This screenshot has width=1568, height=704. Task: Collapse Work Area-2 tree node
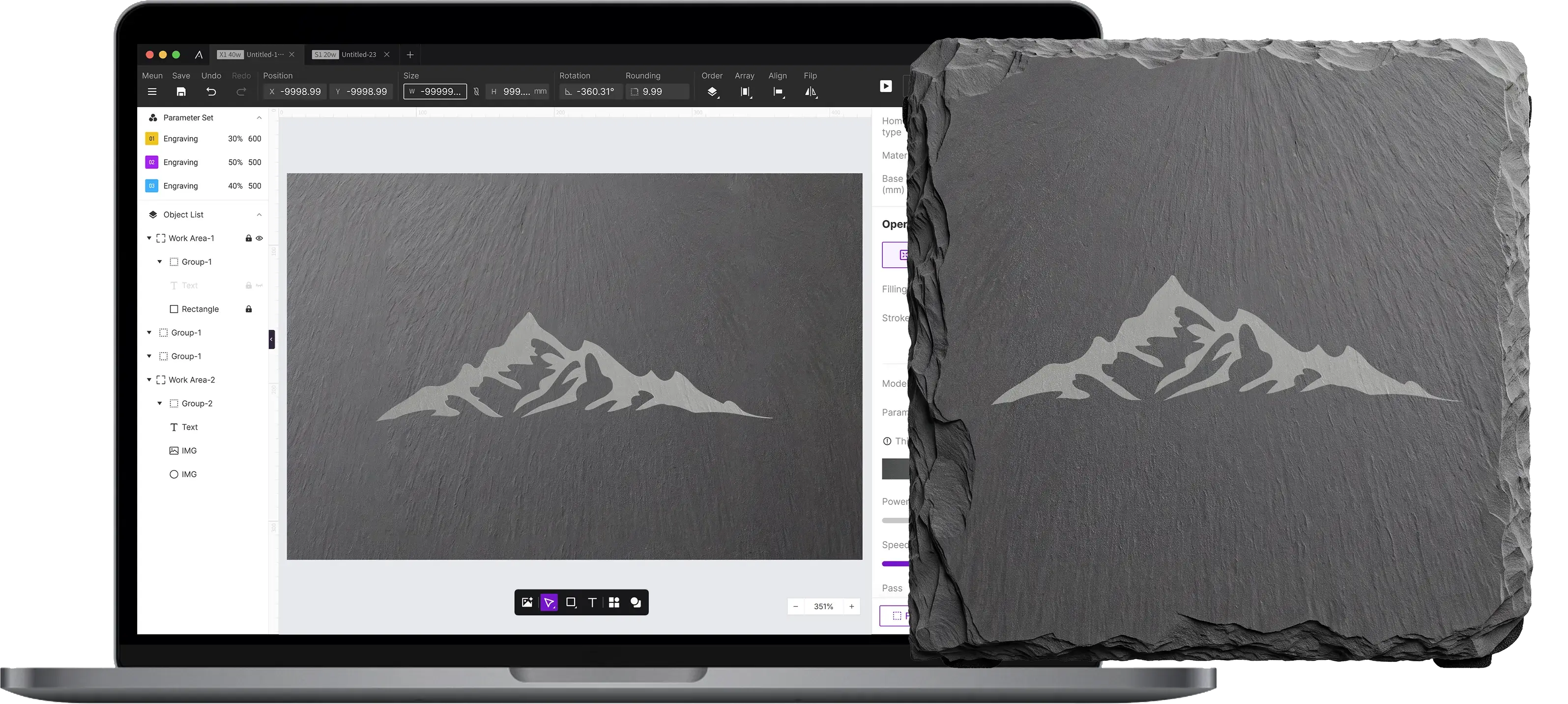pyautogui.click(x=149, y=380)
